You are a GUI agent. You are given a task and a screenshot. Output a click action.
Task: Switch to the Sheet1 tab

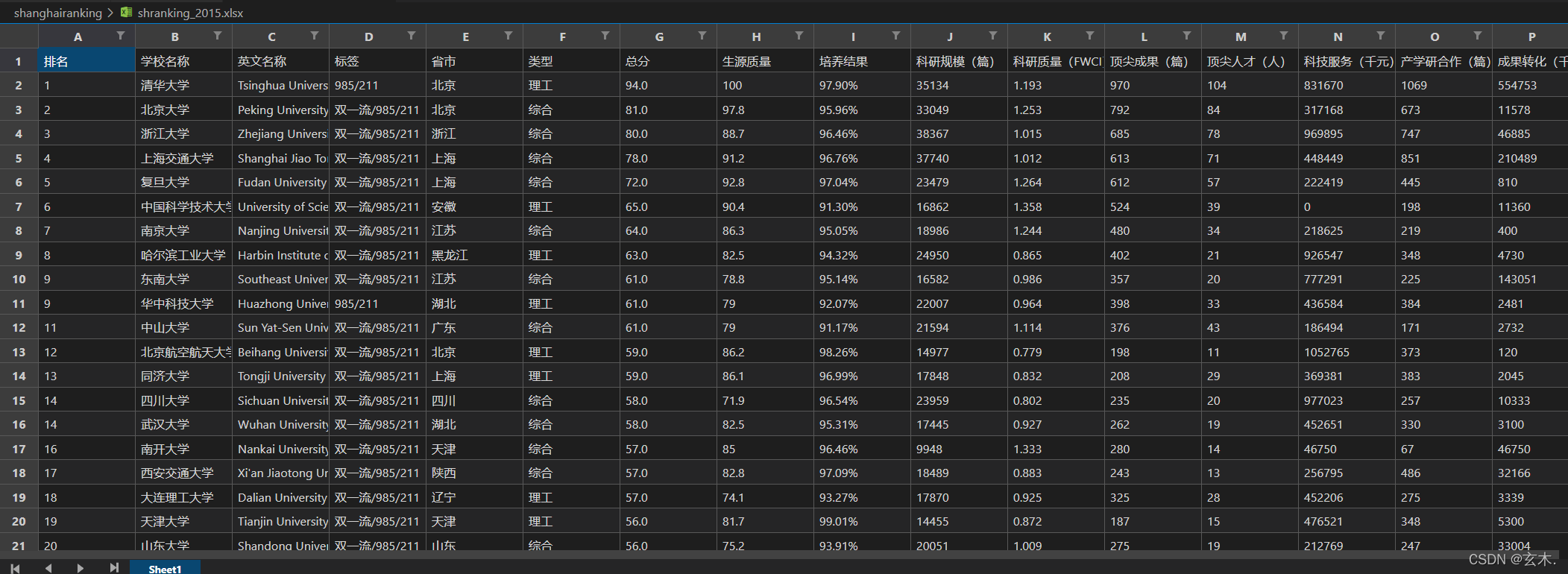tap(165, 568)
